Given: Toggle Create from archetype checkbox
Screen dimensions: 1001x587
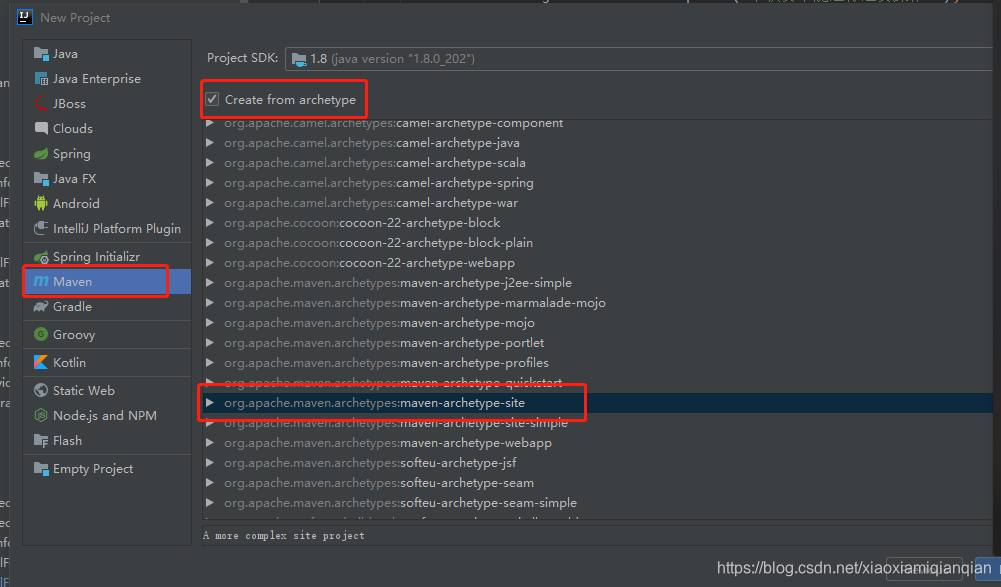Looking at the screenshot, I should 213,99.
